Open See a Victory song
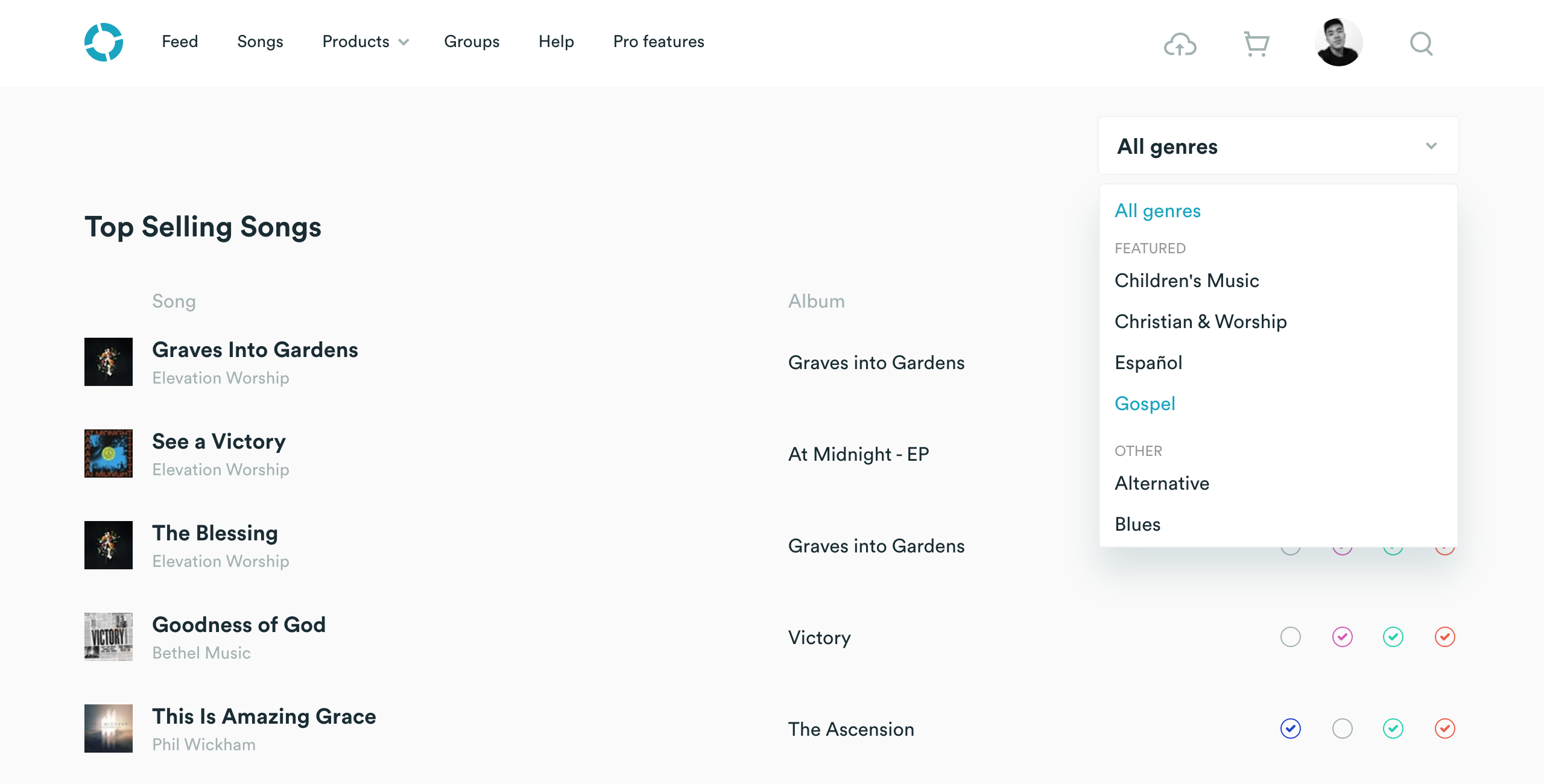1544x784 pixels. (x=219, y=441)
